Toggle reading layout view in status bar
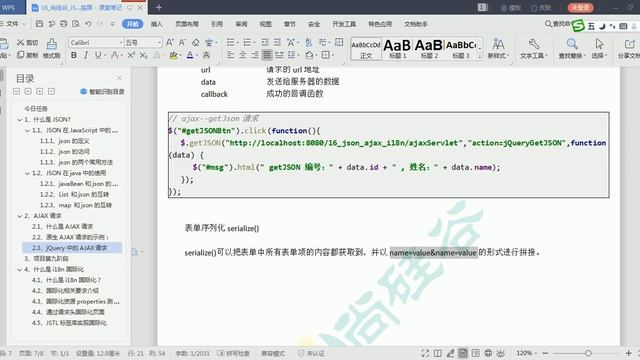This screenshot has height=360, width=640. point(438,353)
